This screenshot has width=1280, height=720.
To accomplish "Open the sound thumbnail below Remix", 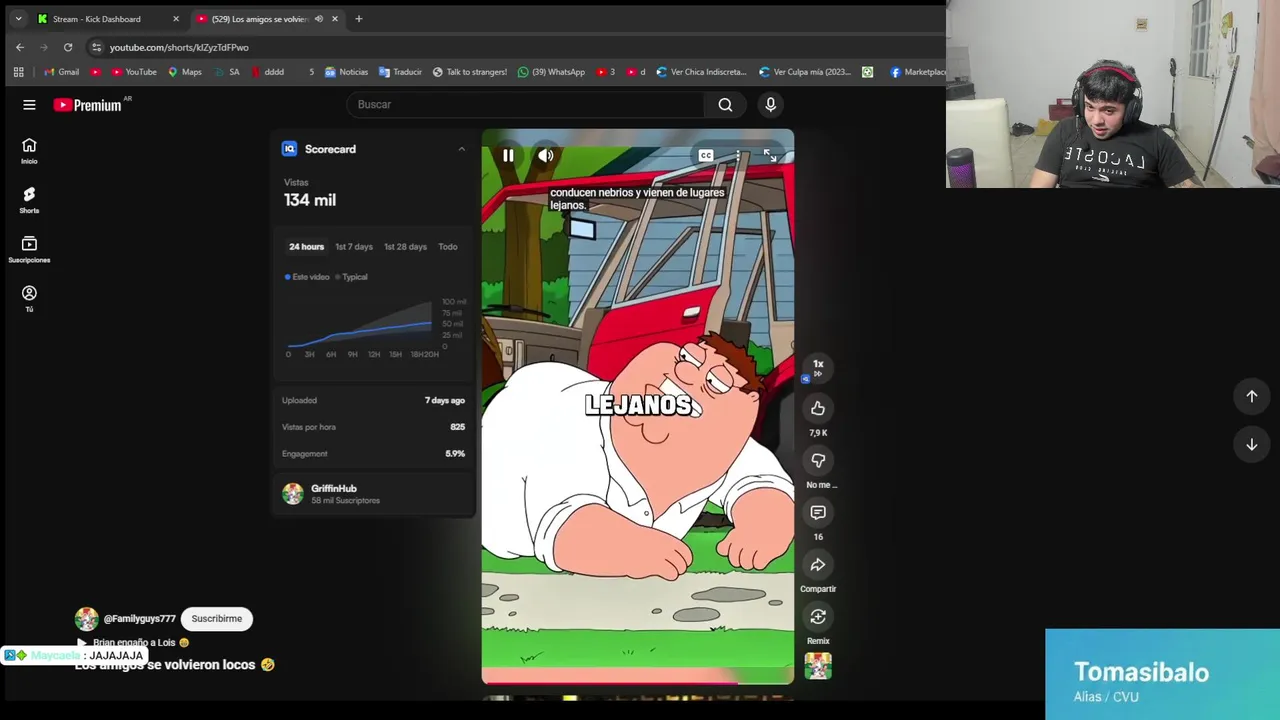I will 818,666.
